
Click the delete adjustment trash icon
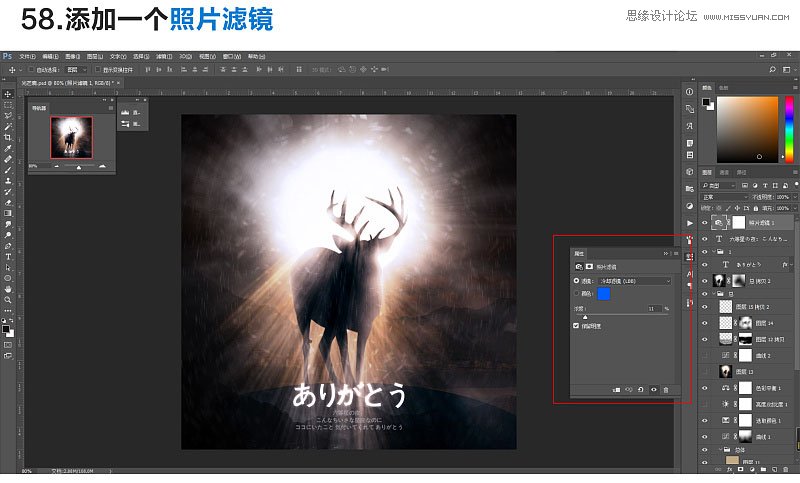point(666,390)
